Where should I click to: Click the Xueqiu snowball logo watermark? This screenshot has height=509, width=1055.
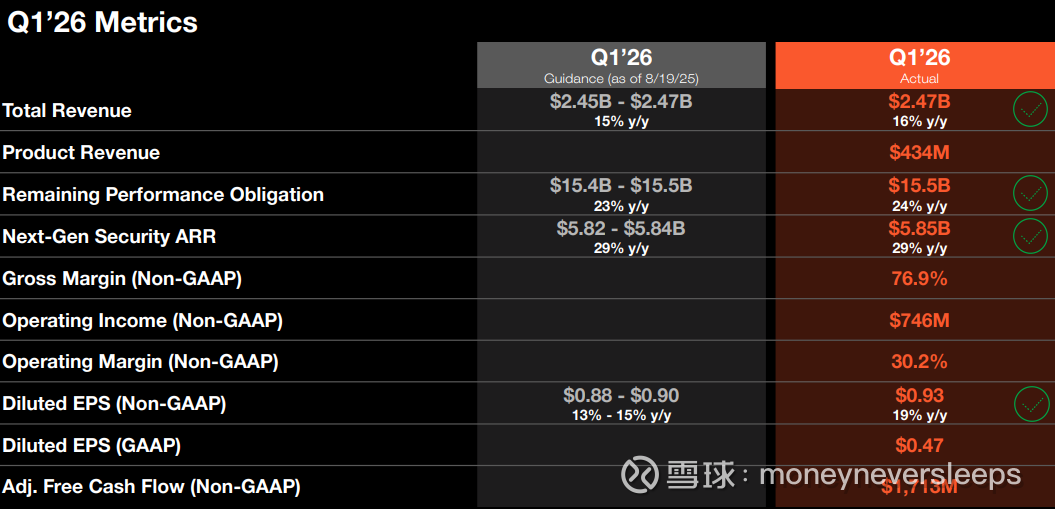[x=640, y=473]
